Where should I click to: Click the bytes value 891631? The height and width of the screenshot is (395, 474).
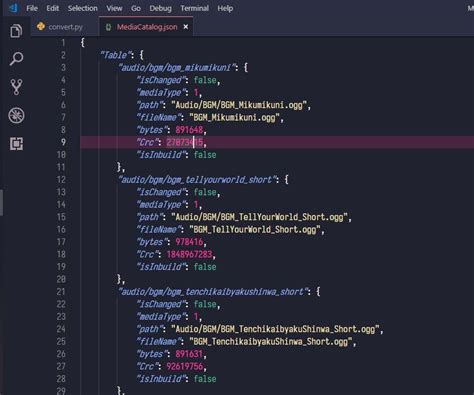click(189, 354)
